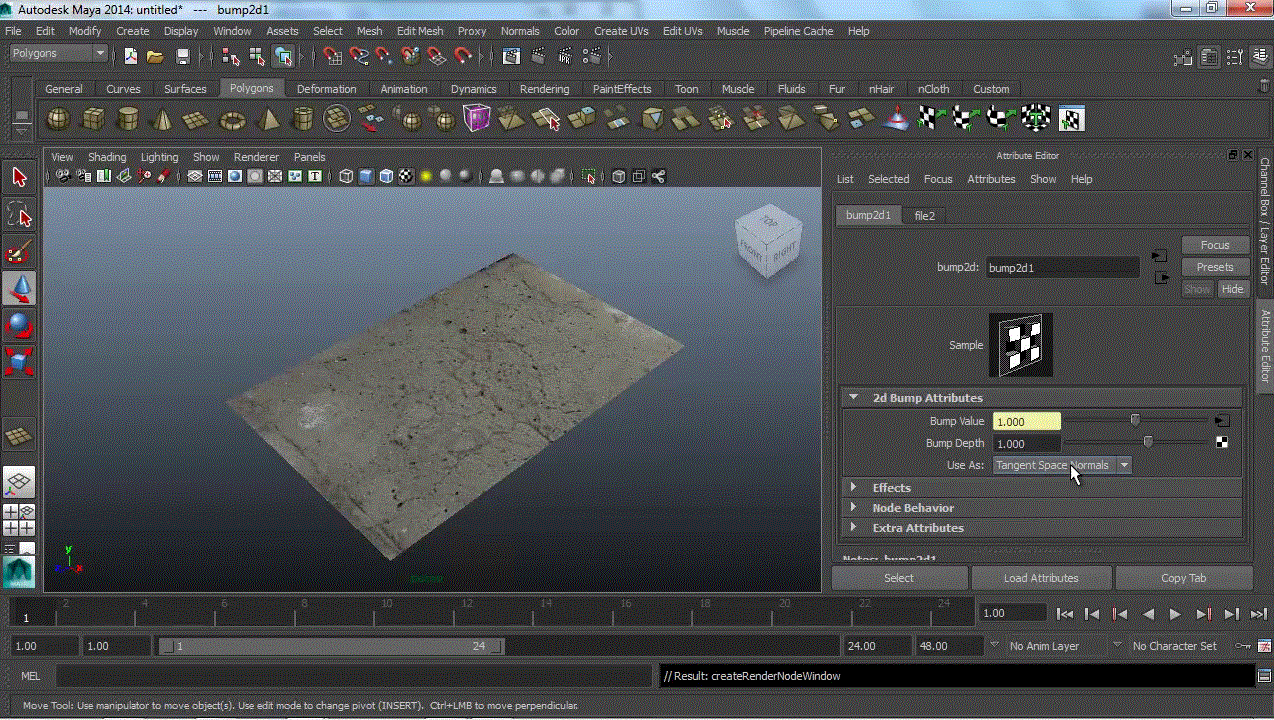Activate the Rotate tool
The image size is (1274, 720).
pos(19,325)
